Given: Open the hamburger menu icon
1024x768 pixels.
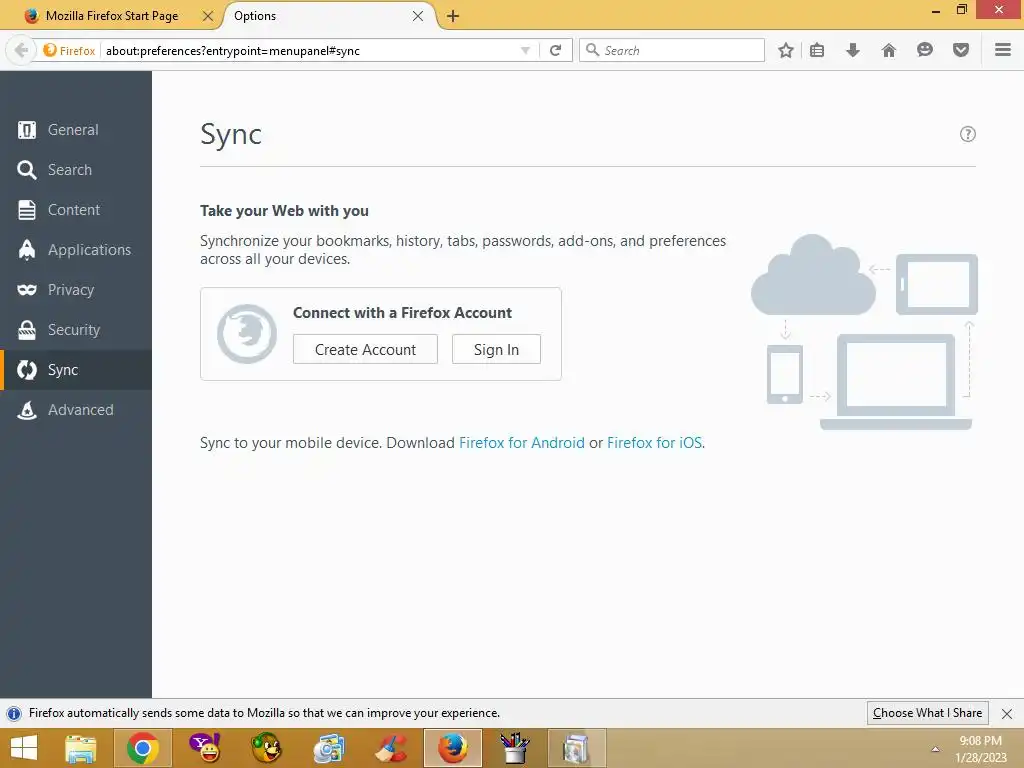Looking at the screenshot, I should pyautogui.click(x=1003, y=50).
